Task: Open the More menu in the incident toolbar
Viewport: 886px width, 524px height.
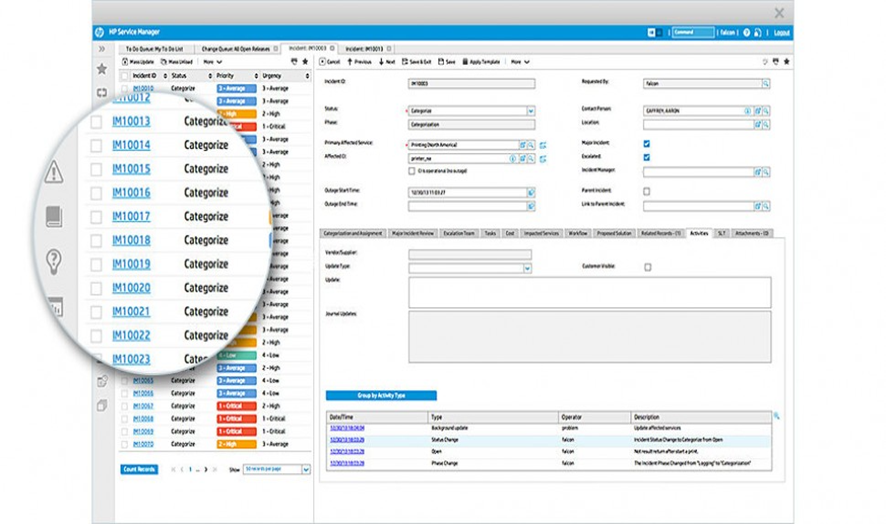Action: click(520, 62)
